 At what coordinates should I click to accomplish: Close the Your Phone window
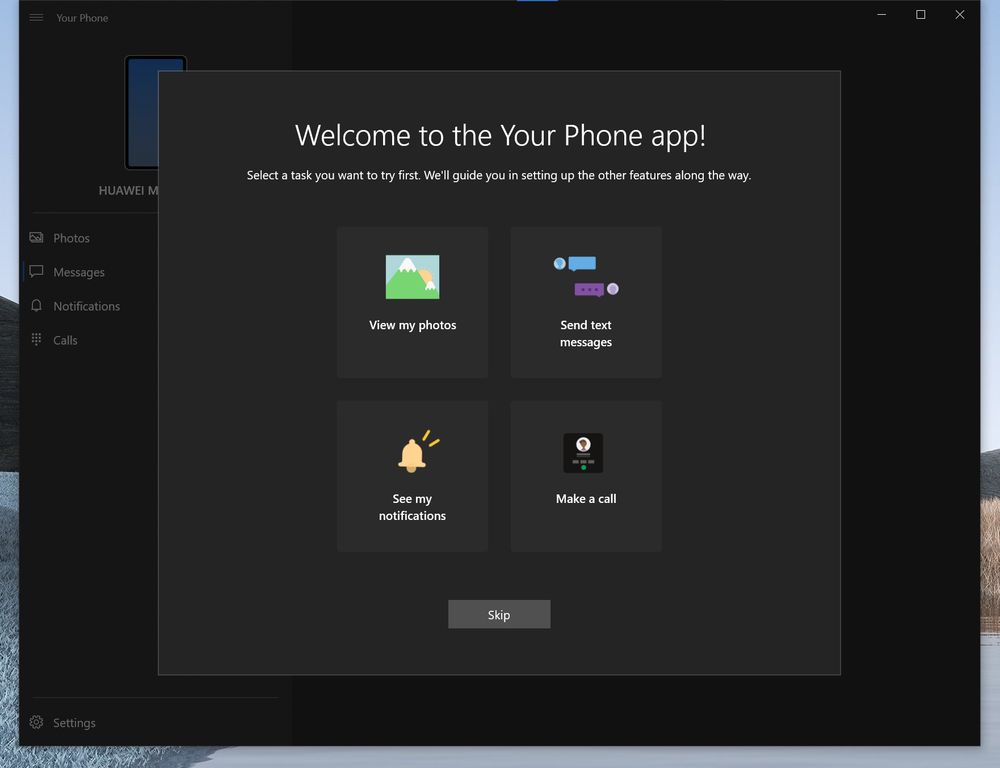pos(960,15)
